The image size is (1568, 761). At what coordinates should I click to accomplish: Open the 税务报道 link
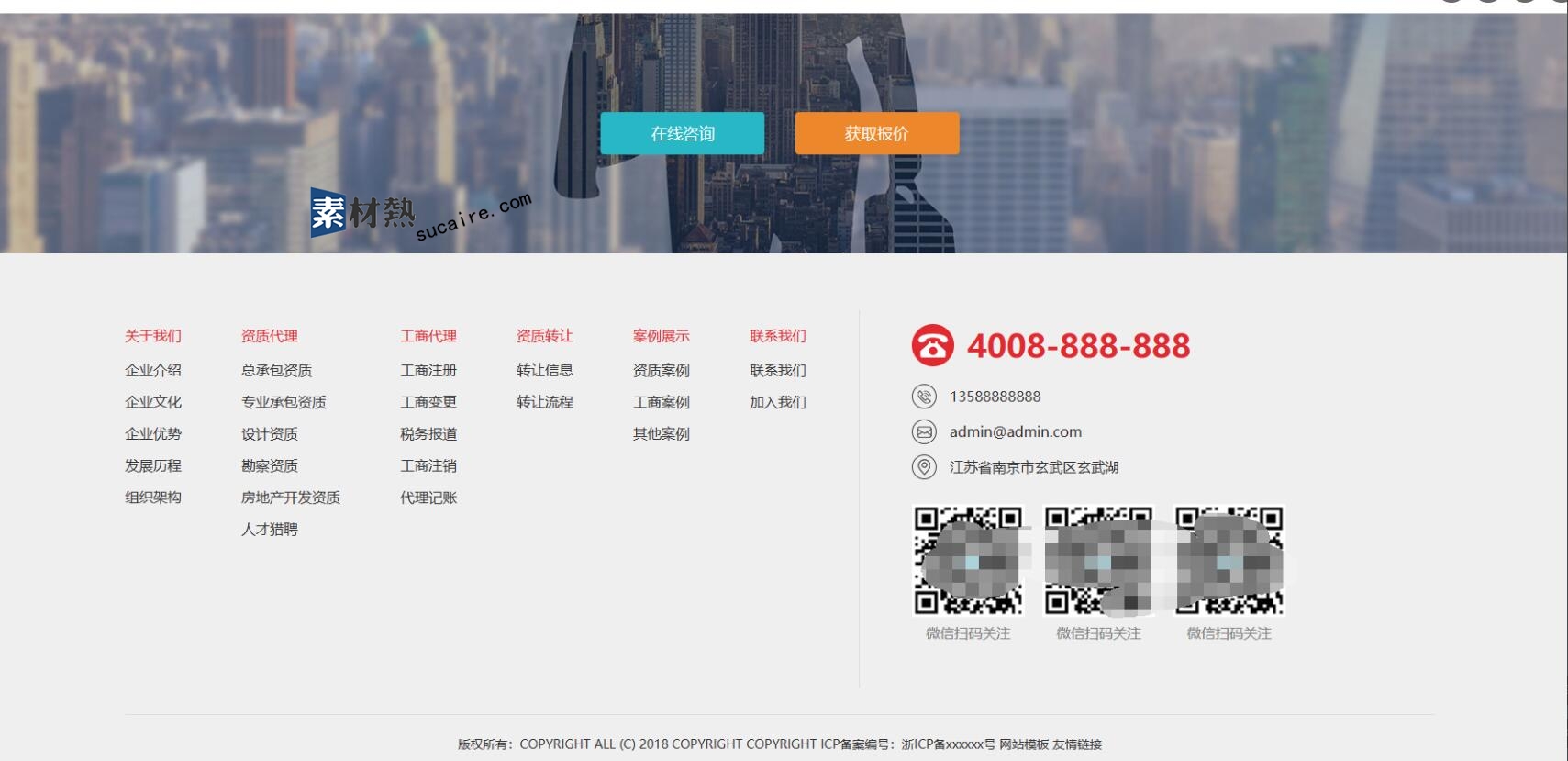point(428,434)
